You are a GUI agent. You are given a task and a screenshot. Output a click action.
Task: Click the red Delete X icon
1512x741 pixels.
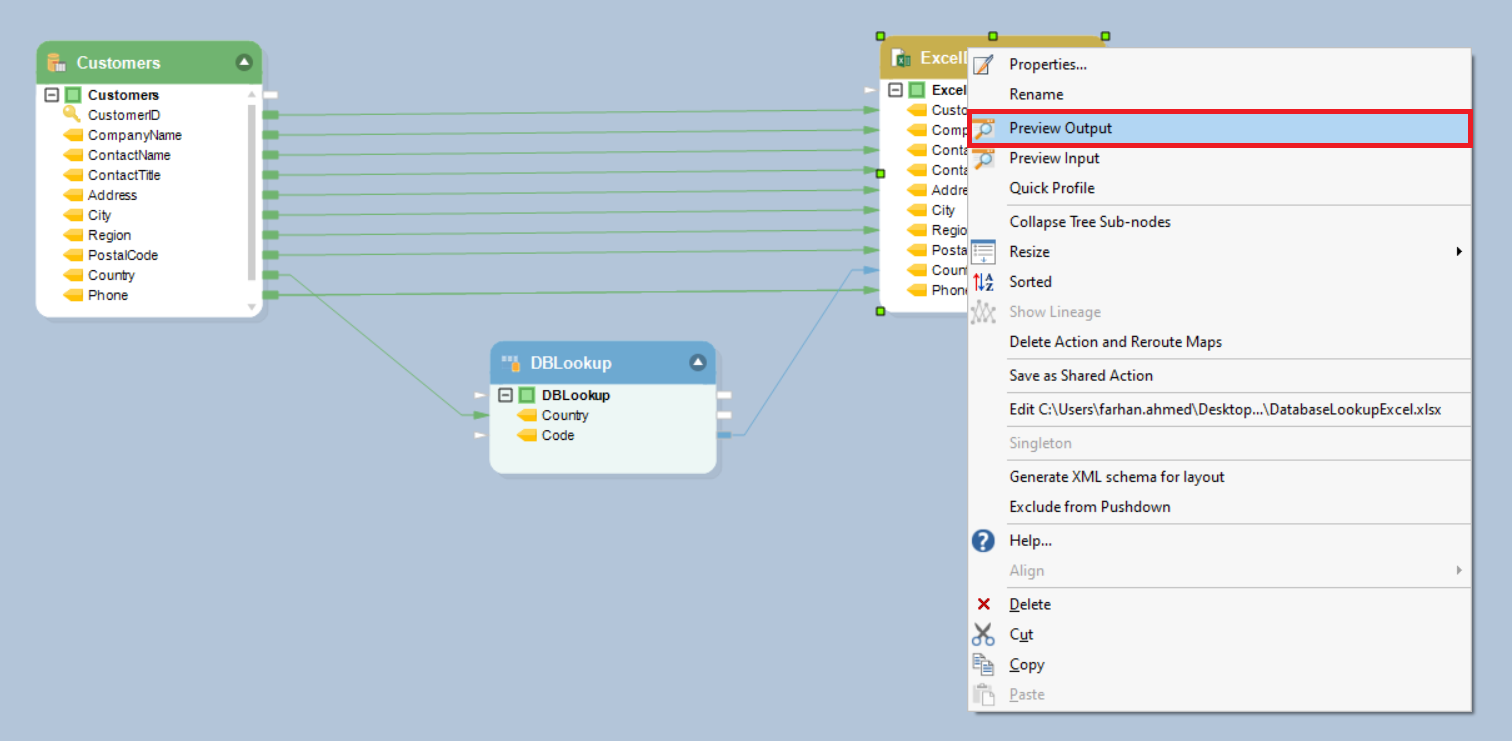pos(984,605)
